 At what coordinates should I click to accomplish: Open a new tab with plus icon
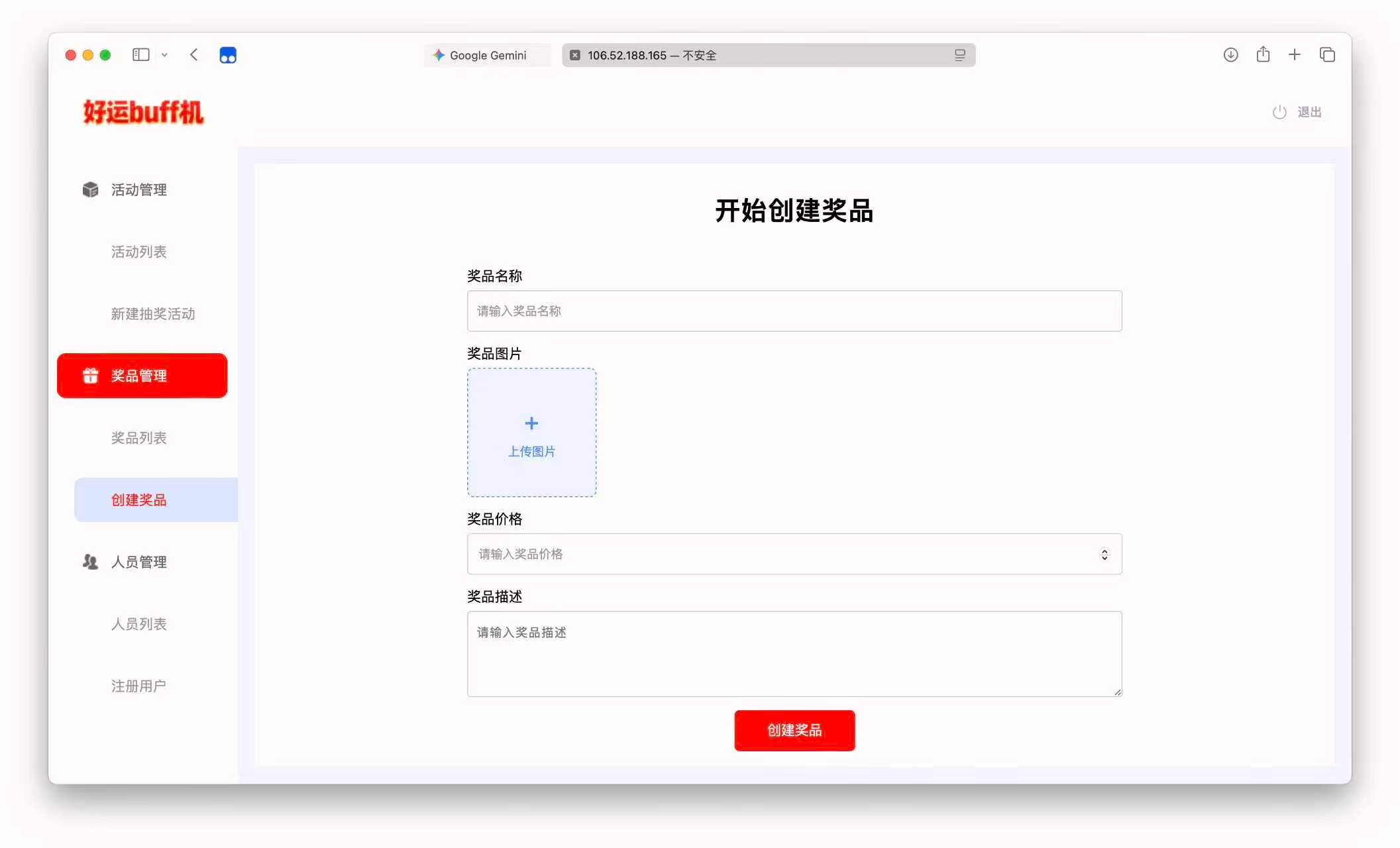click(x=1295, y=55)
